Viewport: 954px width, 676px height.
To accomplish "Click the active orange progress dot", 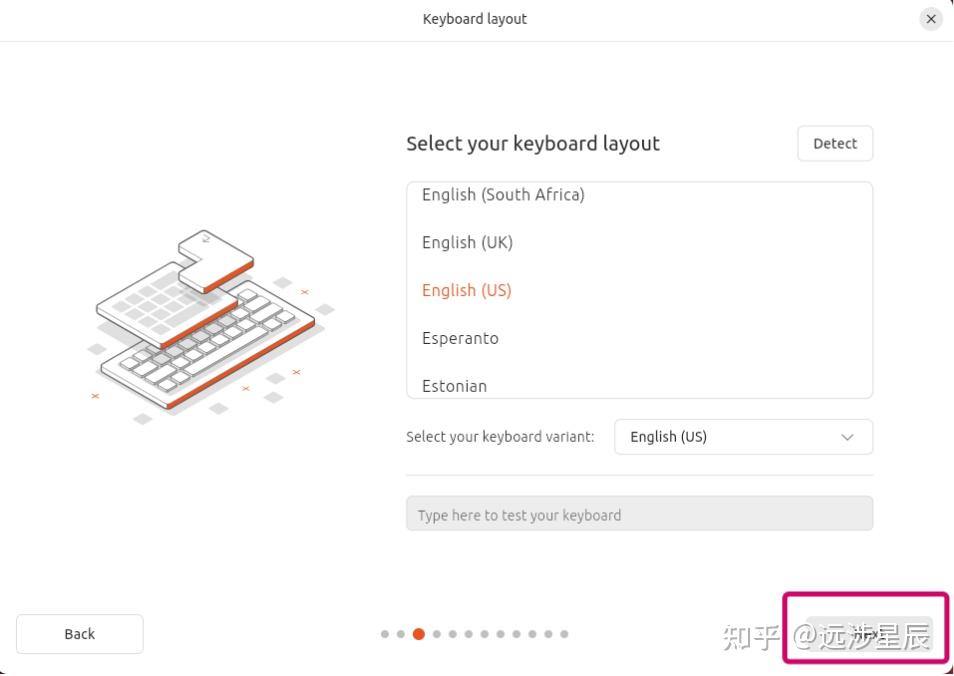I will 419,634.
